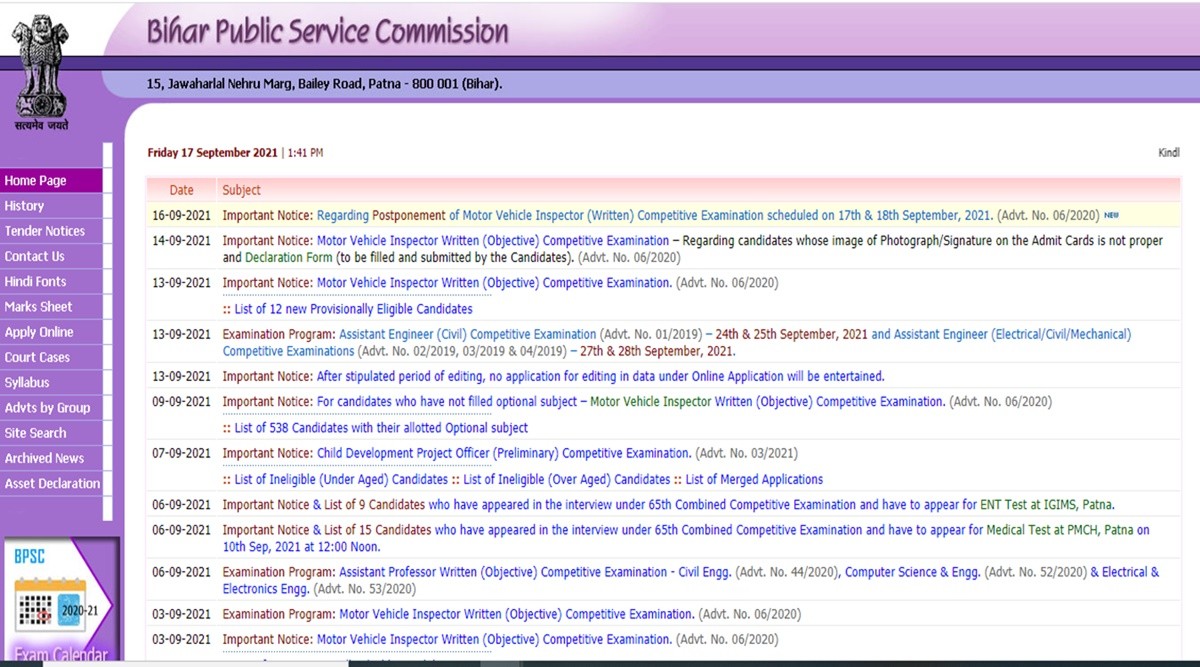The width and height of the screenshot is (1200, 667).
Task: Open the Marks Sheet menu item
Action: coord(39,307)
